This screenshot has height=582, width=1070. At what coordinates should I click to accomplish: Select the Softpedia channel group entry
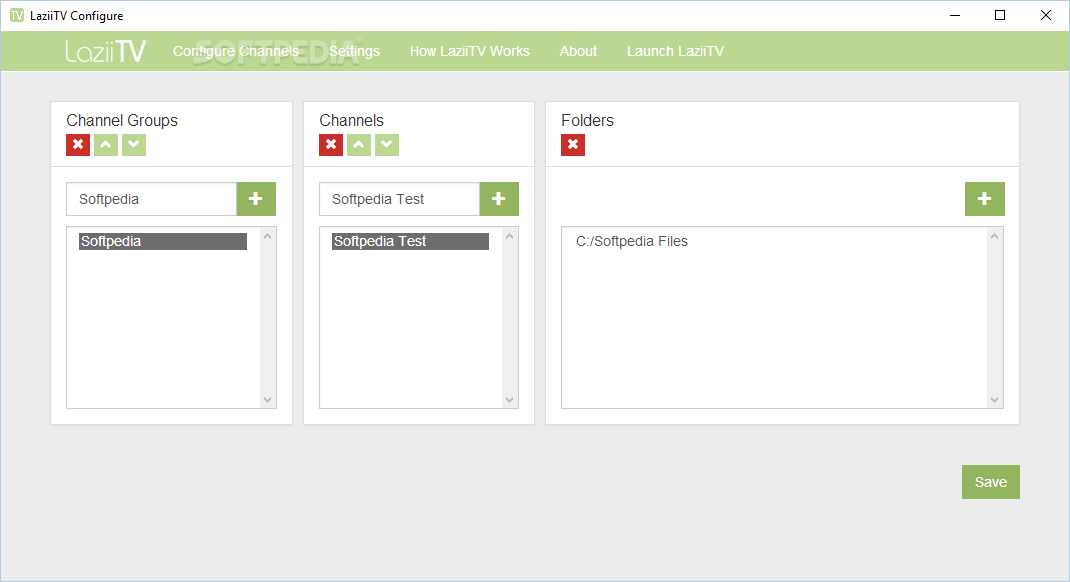point(162,242)
